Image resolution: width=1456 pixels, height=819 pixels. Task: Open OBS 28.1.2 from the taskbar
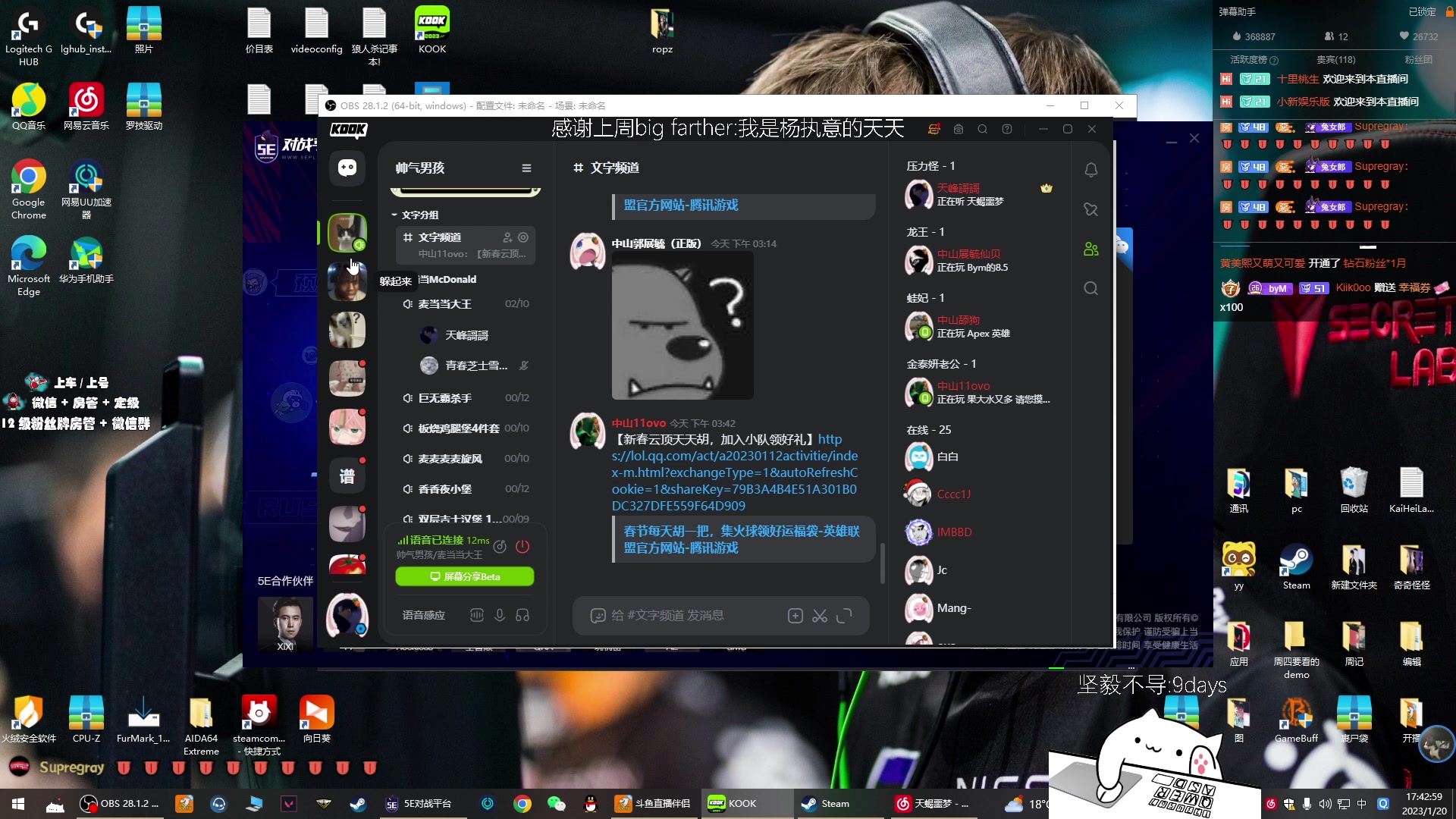point(120,804)
